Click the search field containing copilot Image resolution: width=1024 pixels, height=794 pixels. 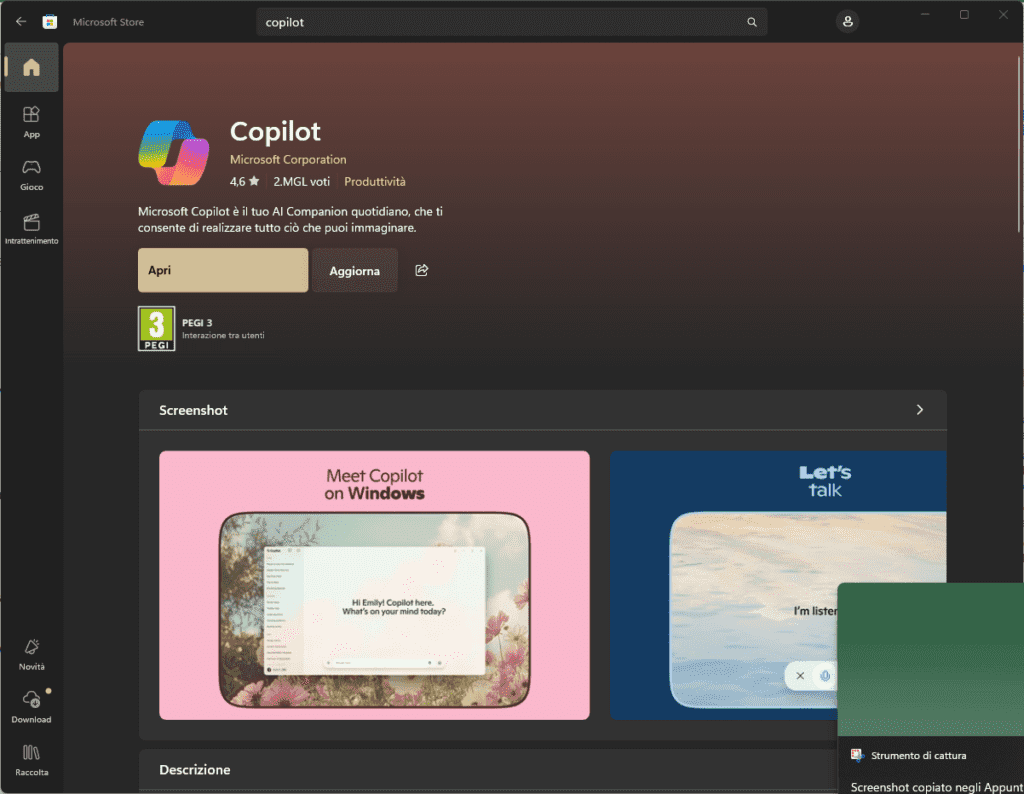click(x=500, y=22)
